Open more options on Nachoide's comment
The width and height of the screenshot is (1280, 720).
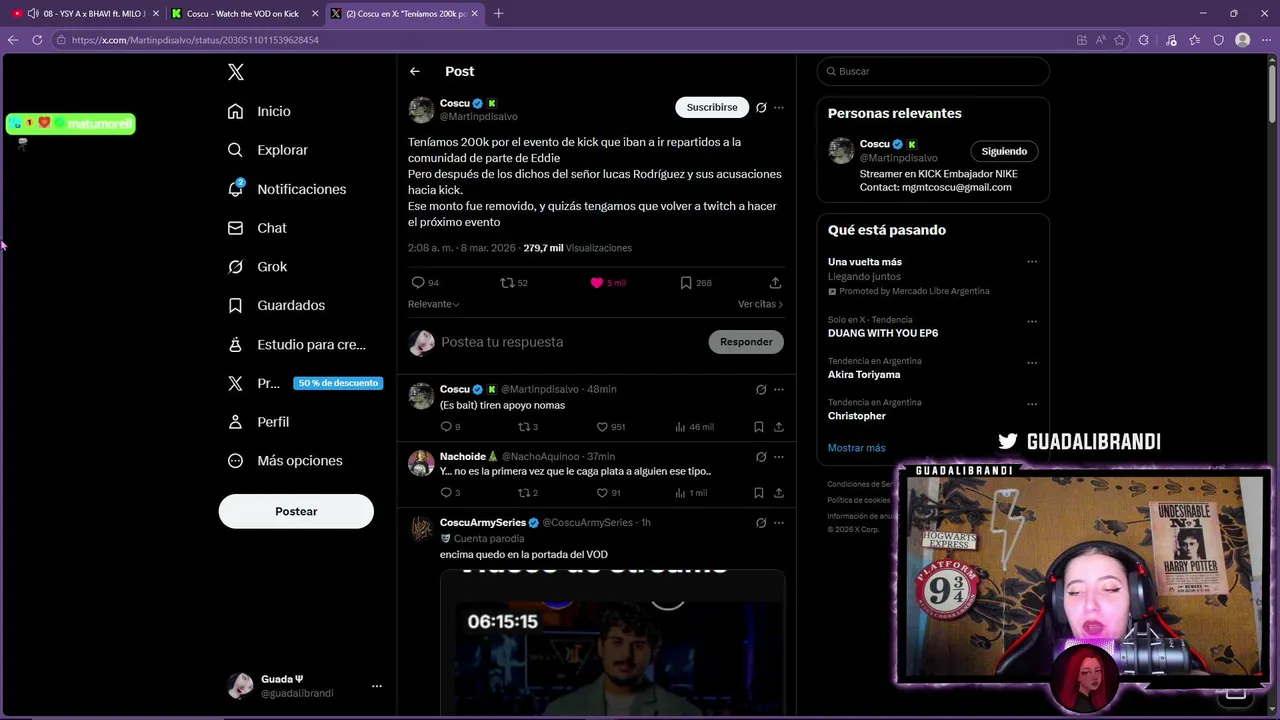(779, 457)
